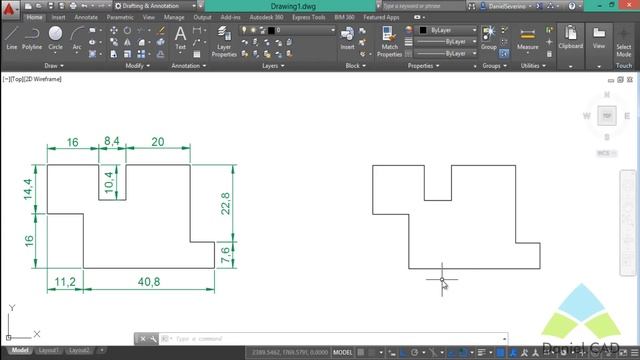The image size is (640, 360).
Task: Click the Plot print icon in quick access
Action: pos(73,6)
